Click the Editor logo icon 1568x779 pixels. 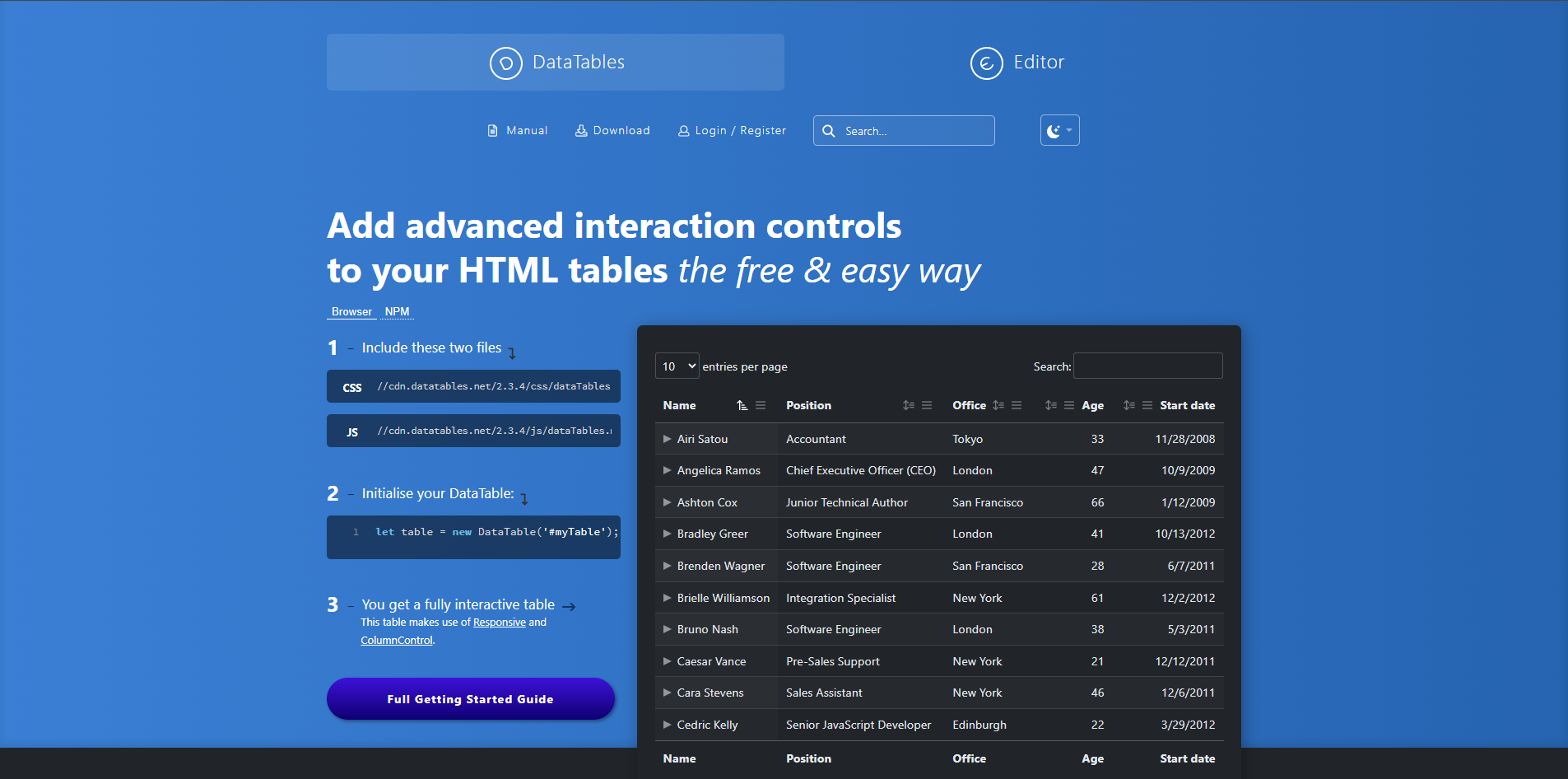pyautogui.click(x=986, y=63)
